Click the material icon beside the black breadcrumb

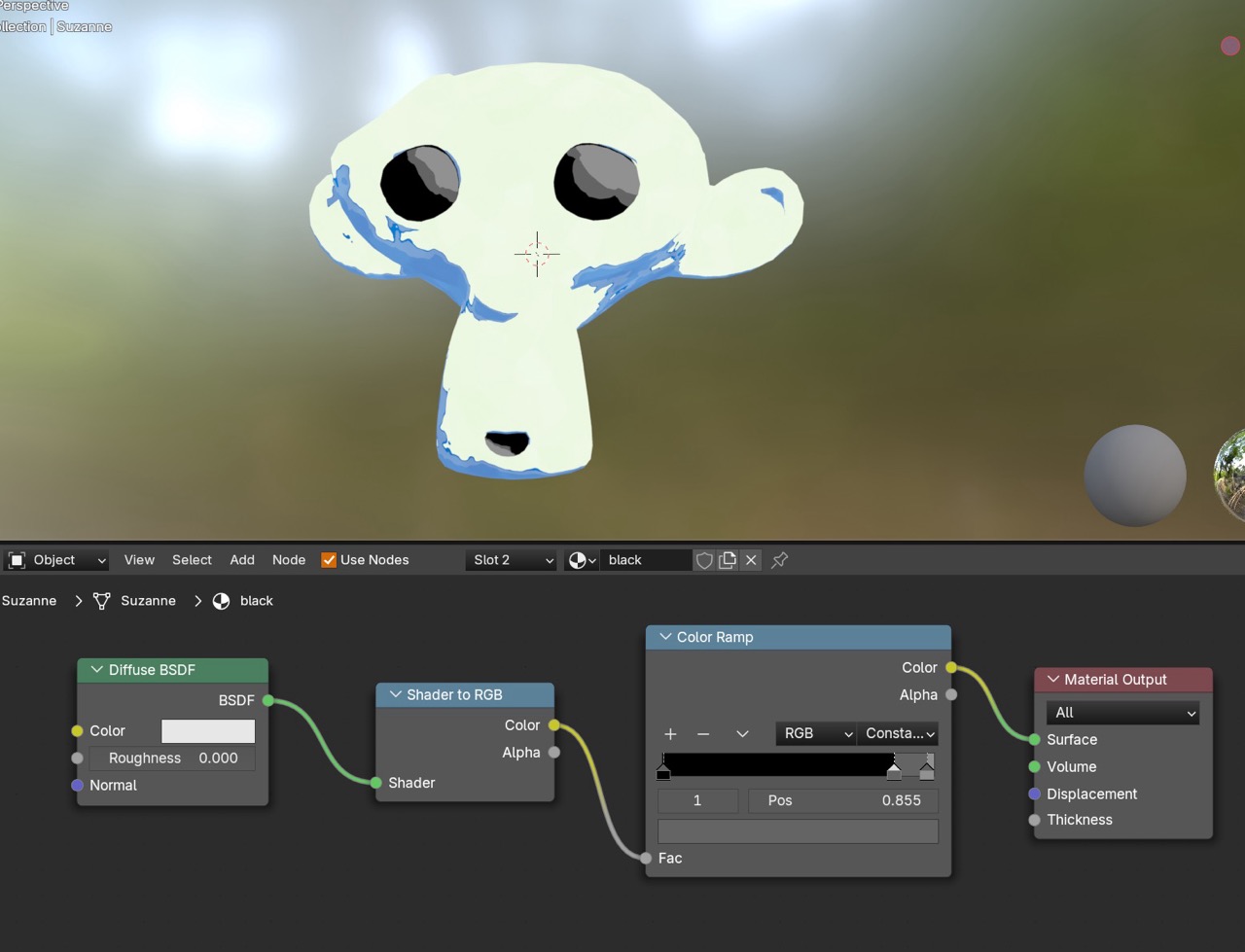pyautogui.click(x=221, y=601)
